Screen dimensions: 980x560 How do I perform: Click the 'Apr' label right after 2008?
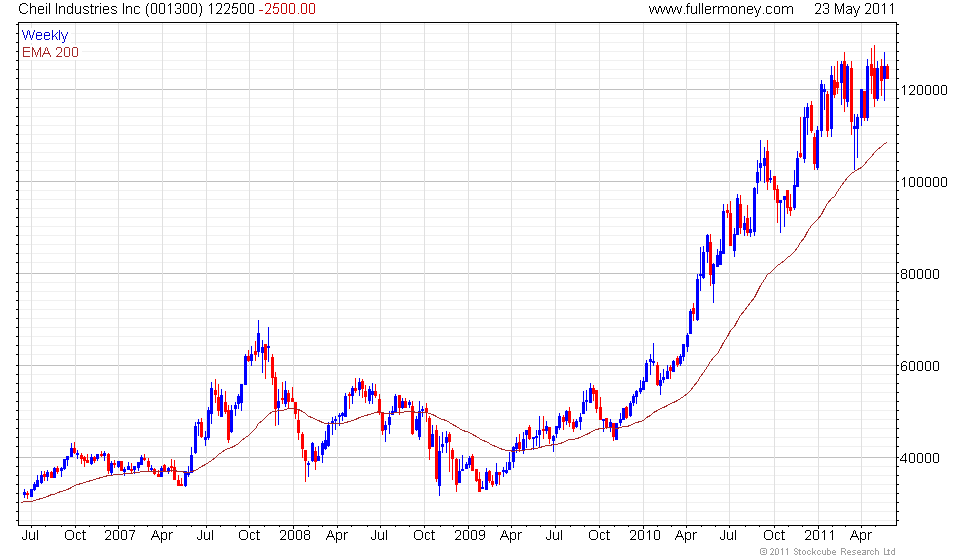tap(337, 536)
